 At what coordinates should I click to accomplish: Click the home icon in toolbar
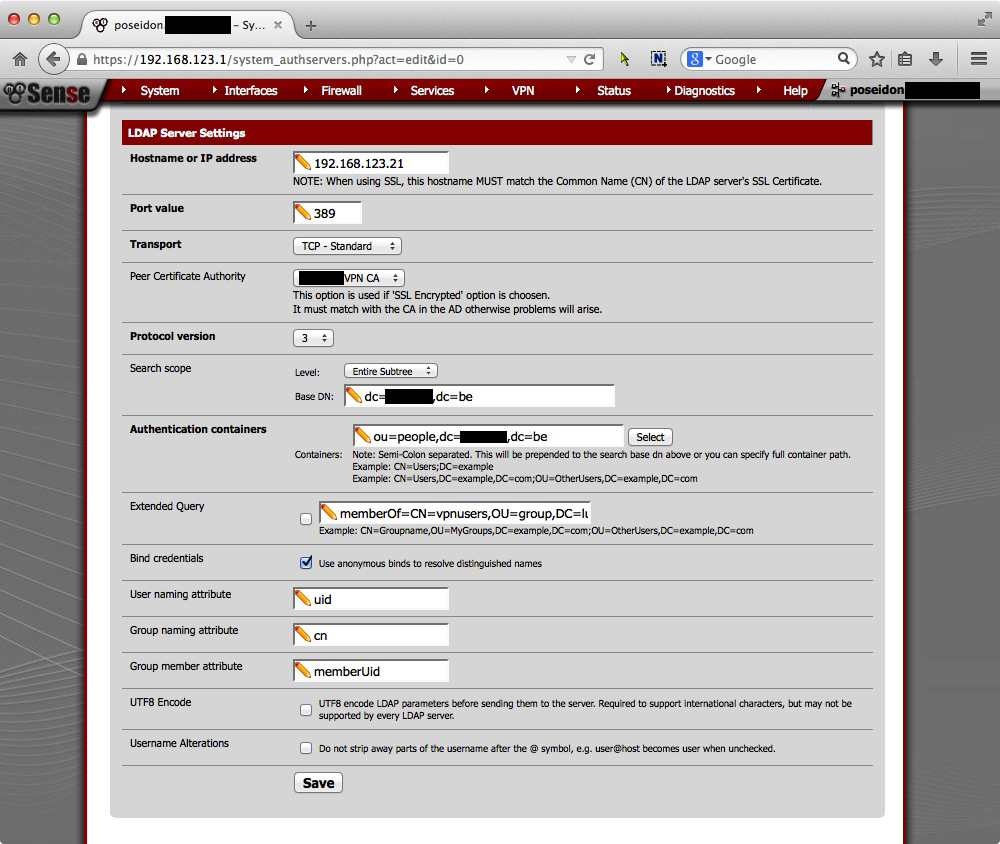[x=20, y=59]
